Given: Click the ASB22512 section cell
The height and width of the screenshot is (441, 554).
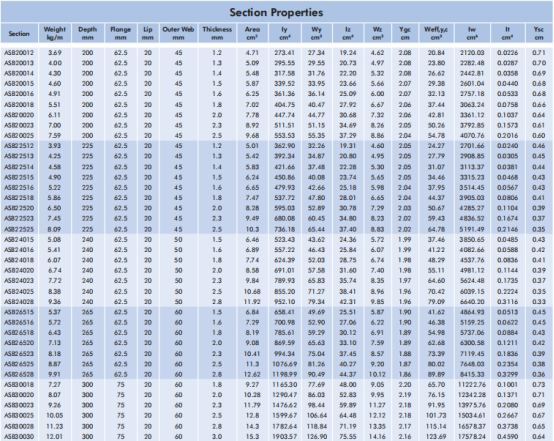Looking at the screenshot, I should tap(19, 146).
